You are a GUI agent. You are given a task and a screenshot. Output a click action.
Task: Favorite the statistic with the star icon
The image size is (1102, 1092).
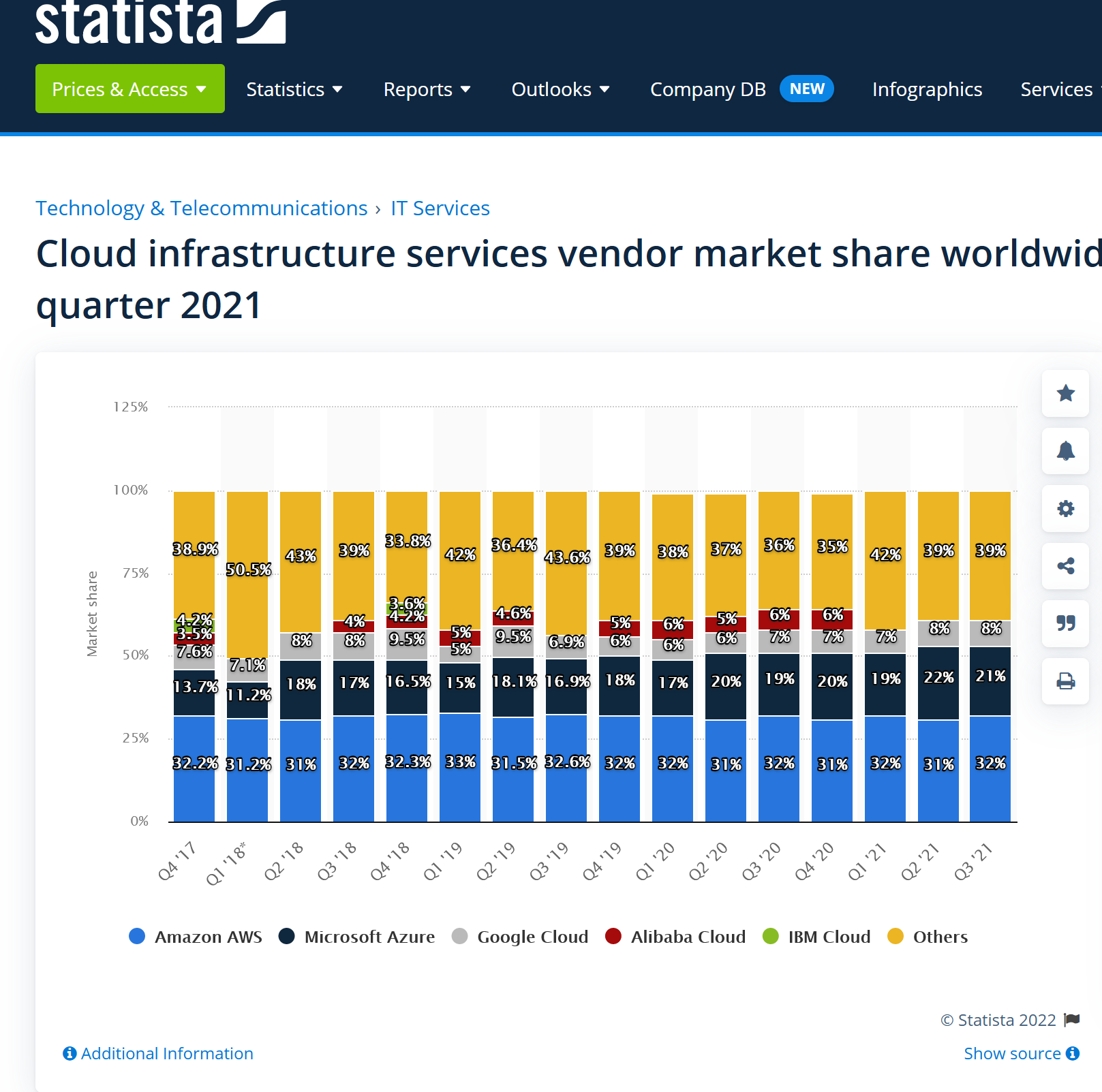coord(1065,393)
